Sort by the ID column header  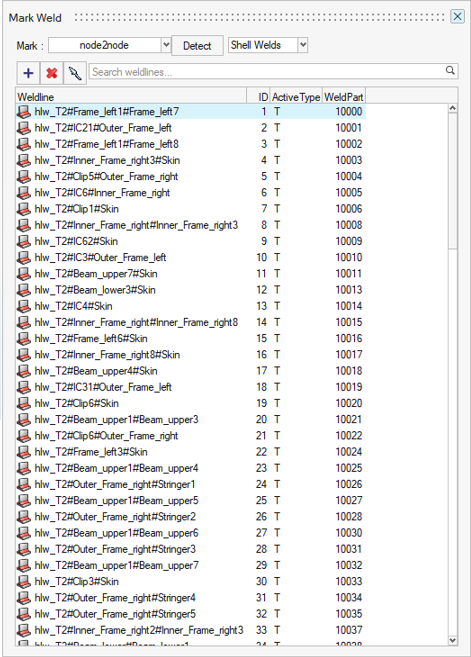pos(259,97)
